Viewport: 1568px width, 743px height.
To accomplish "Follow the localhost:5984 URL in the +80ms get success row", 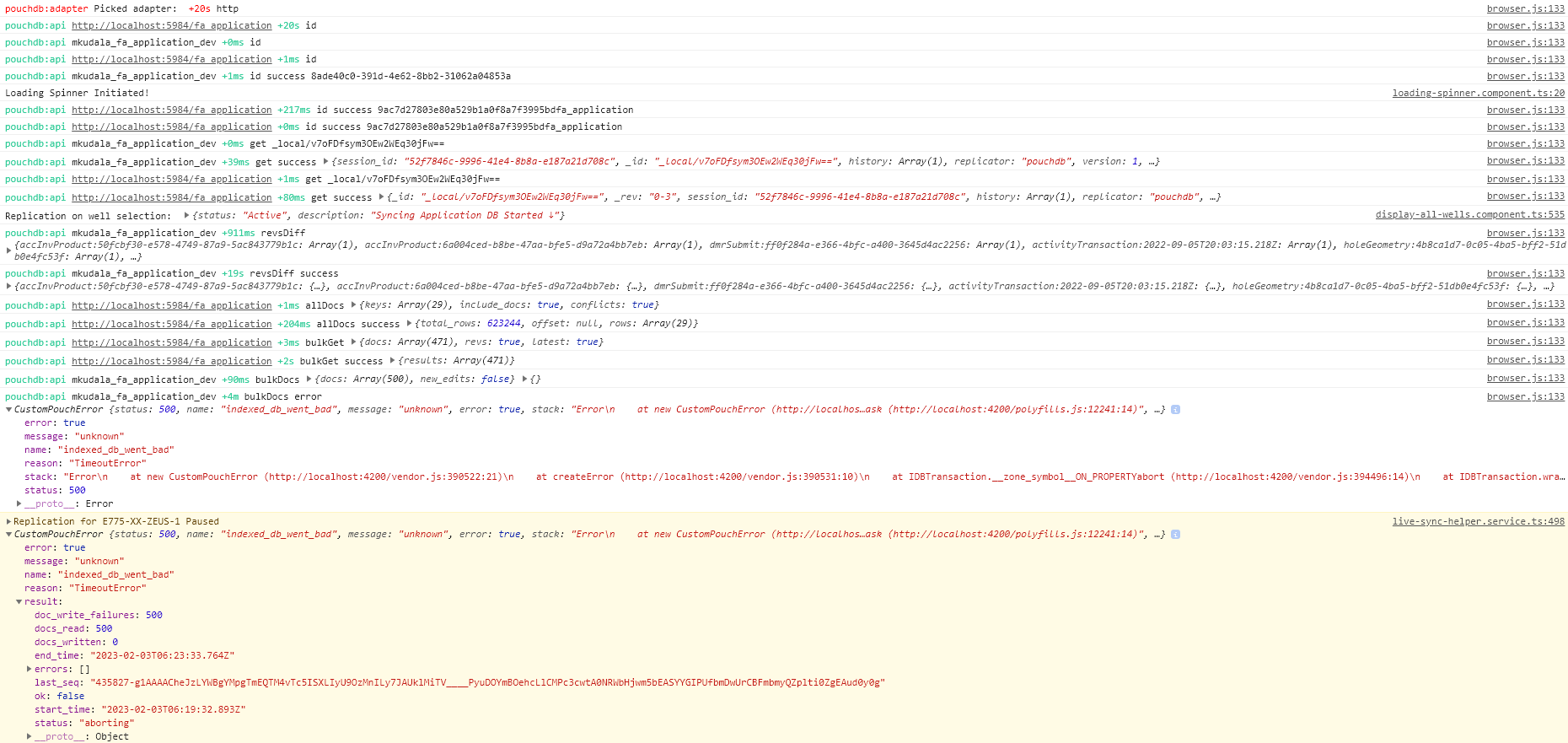I will (x=172, y=197).
